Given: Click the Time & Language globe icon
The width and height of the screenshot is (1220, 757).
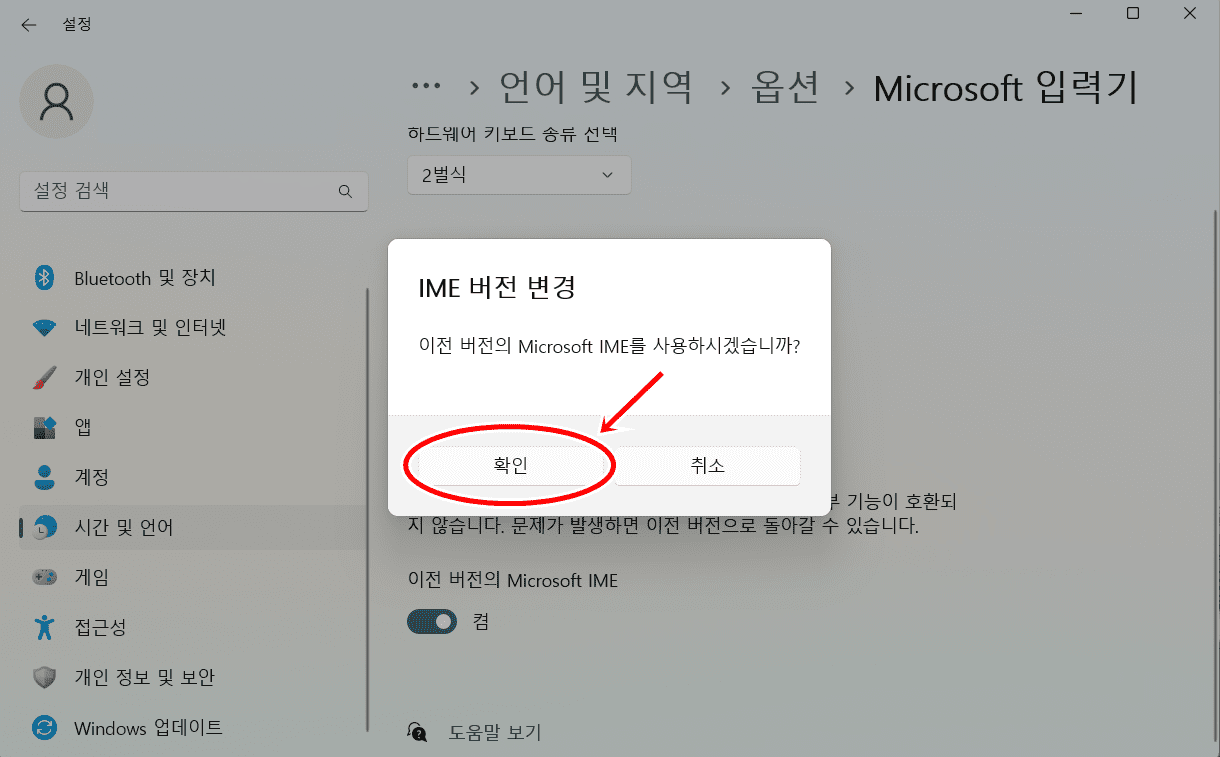Looking at the screenshot, I should pyautogui.click(x=44, y=528).
